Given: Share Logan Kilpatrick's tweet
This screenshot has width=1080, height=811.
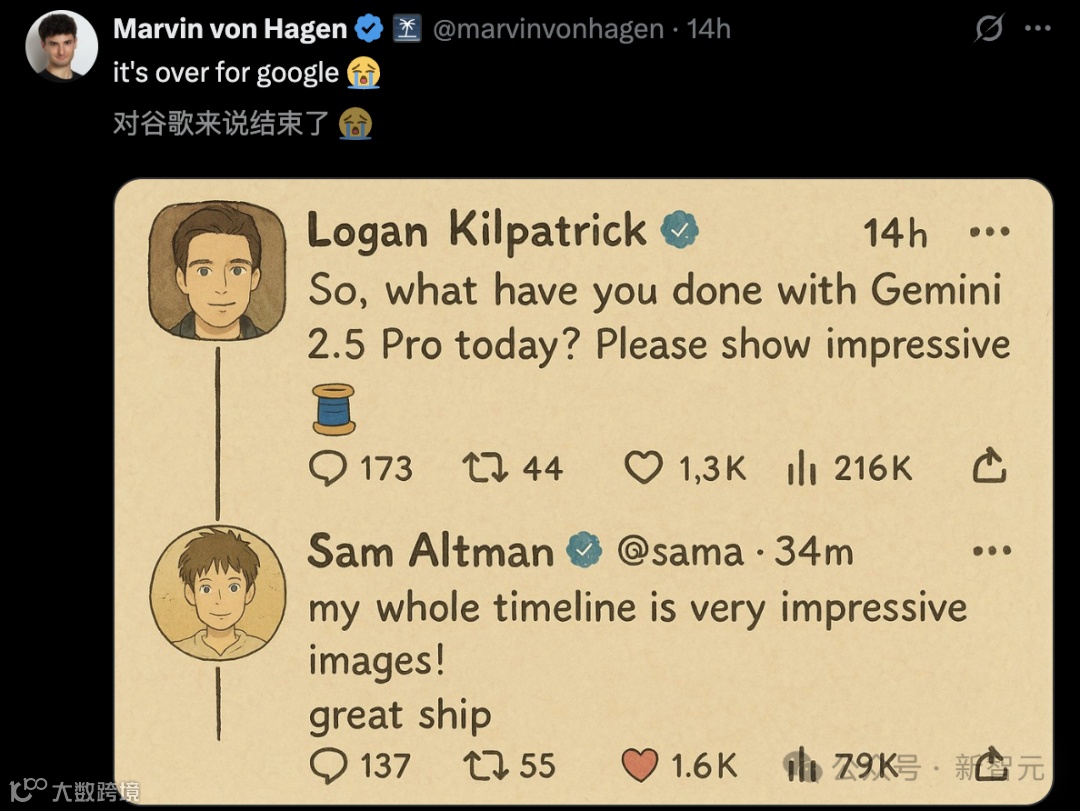Looking at the screenshot, I should [988, 466].
